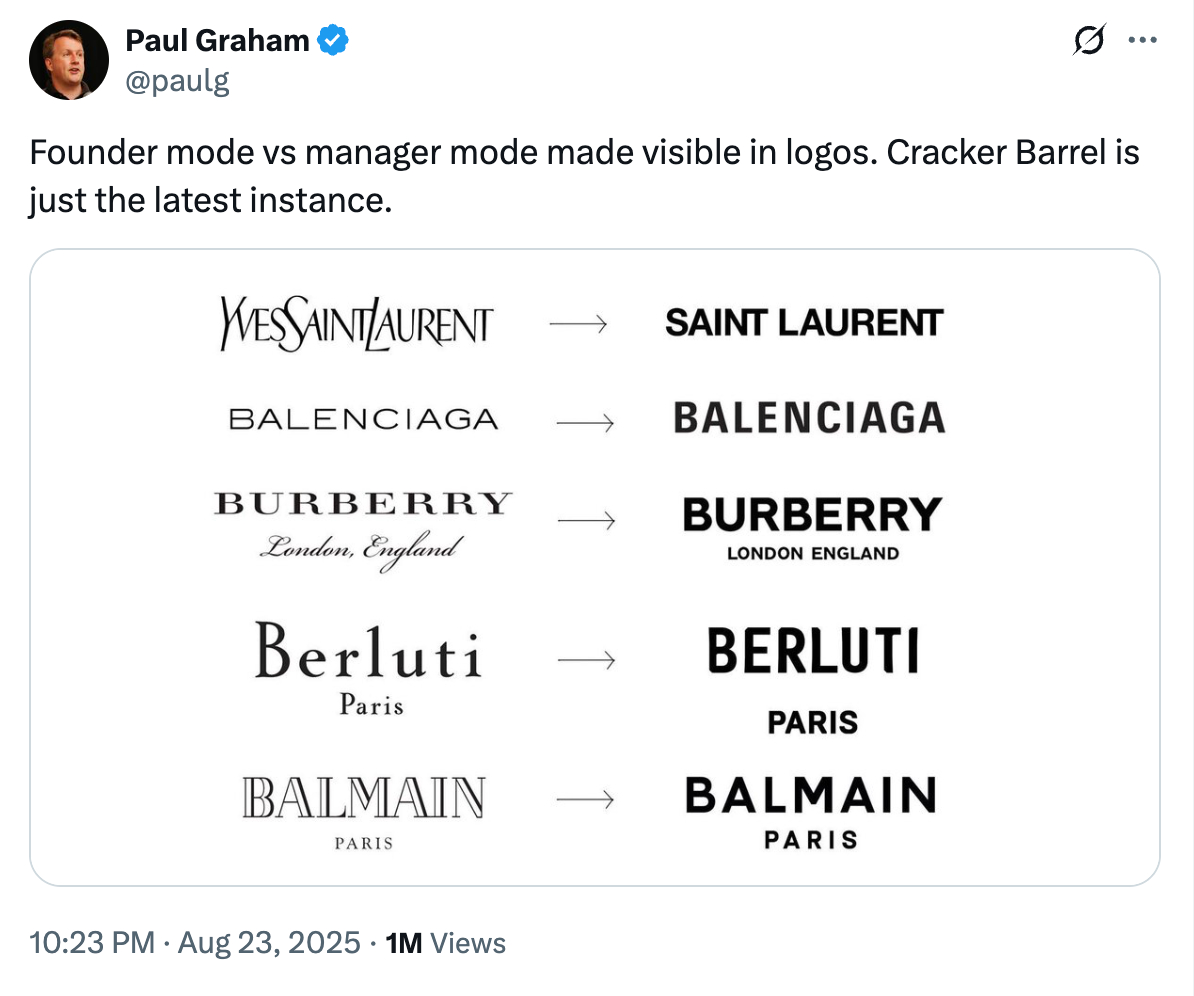Click the new bold BALENCIAGA logo
This screenshot has width=1194, height=996.
tap(809, 418)
